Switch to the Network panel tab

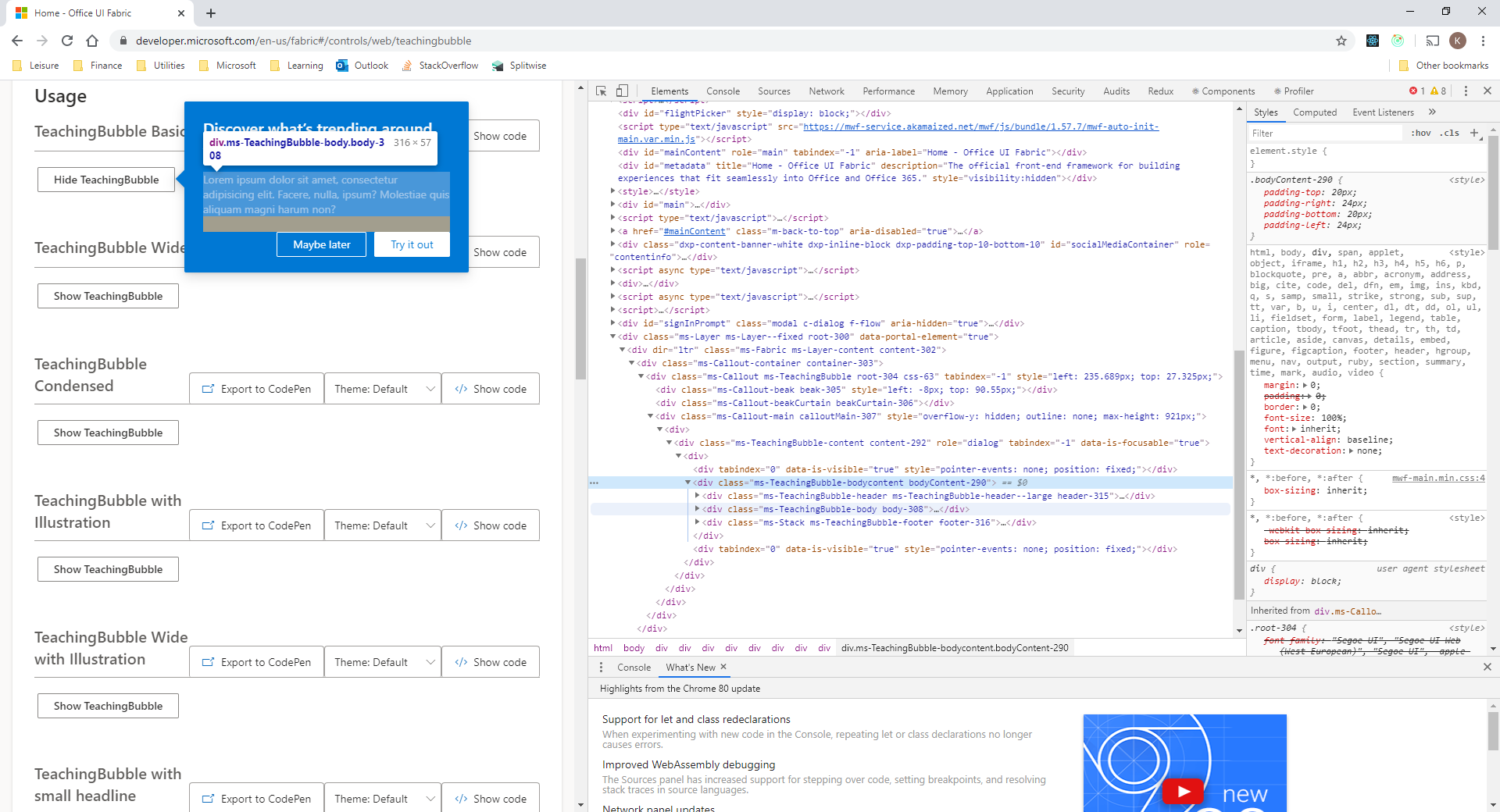point(826,91)
